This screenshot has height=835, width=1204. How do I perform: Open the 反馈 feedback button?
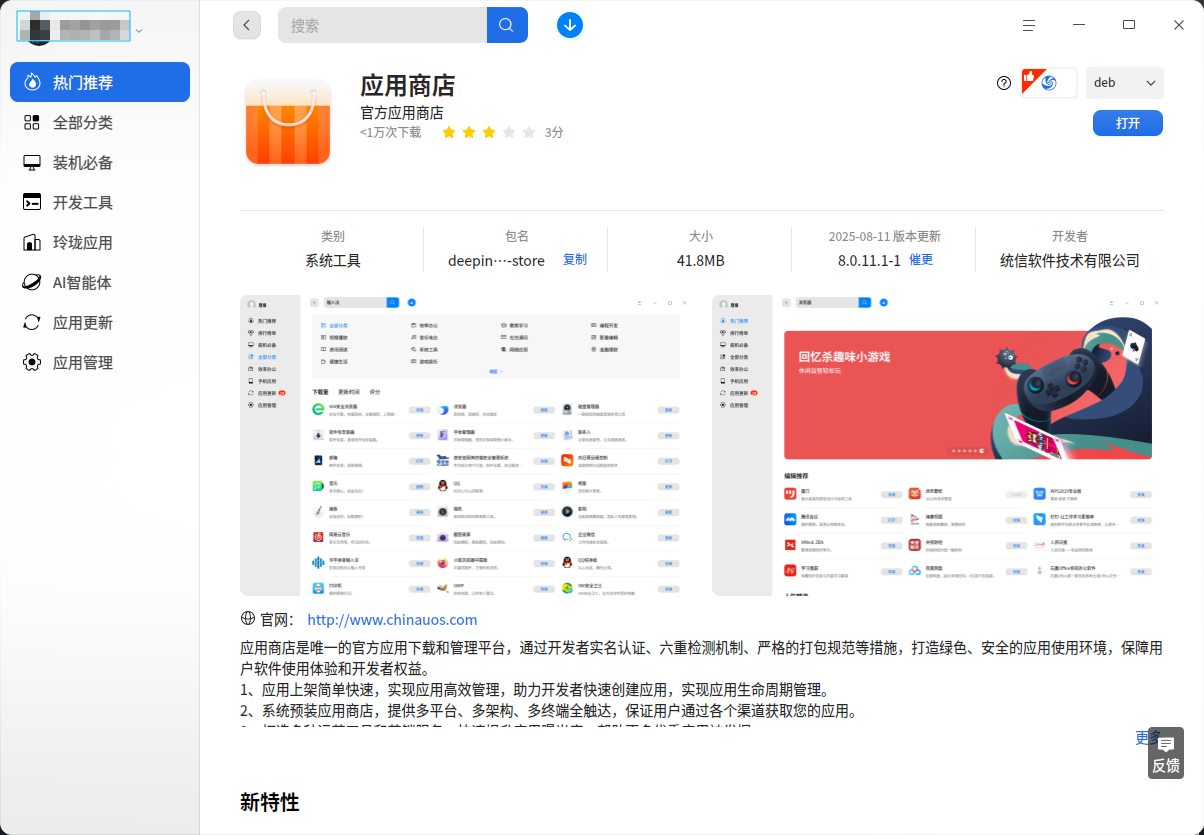[x=1166, y=753]
